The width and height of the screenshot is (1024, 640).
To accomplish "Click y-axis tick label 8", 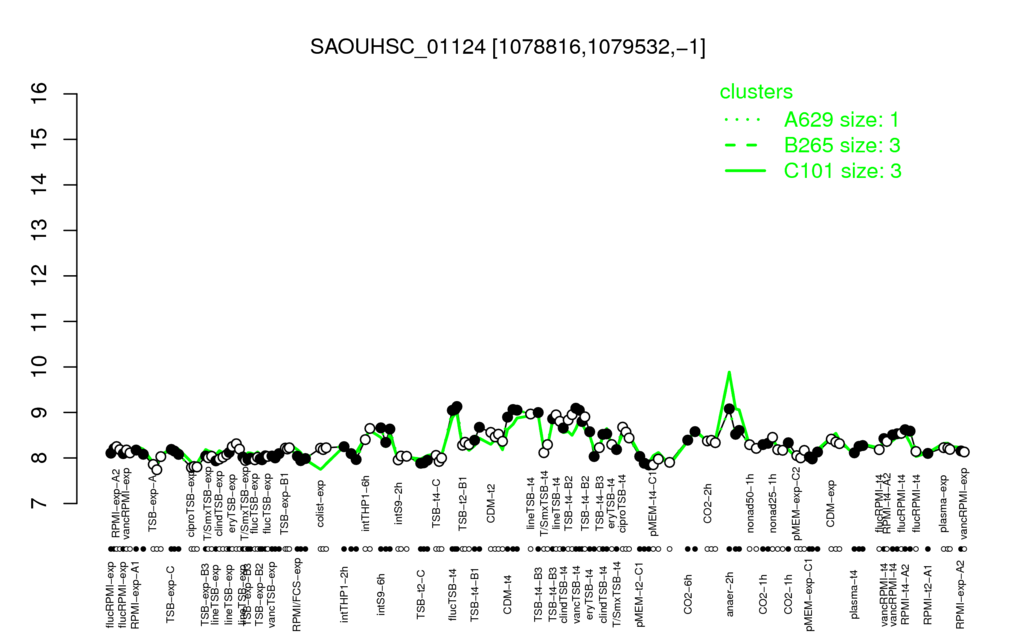I will click(x=40, y=458).
